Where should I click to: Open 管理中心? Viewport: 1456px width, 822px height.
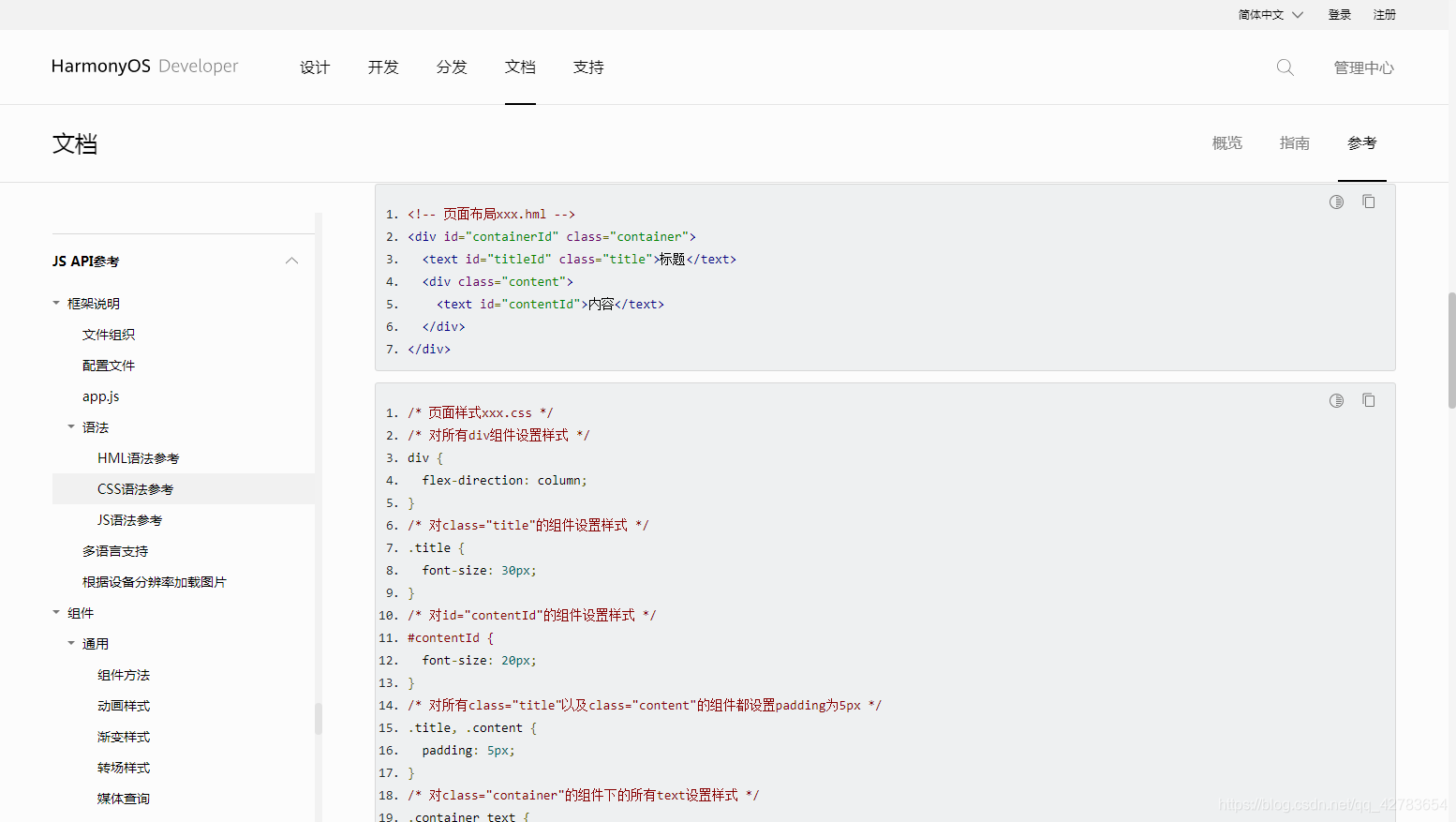1364,67
